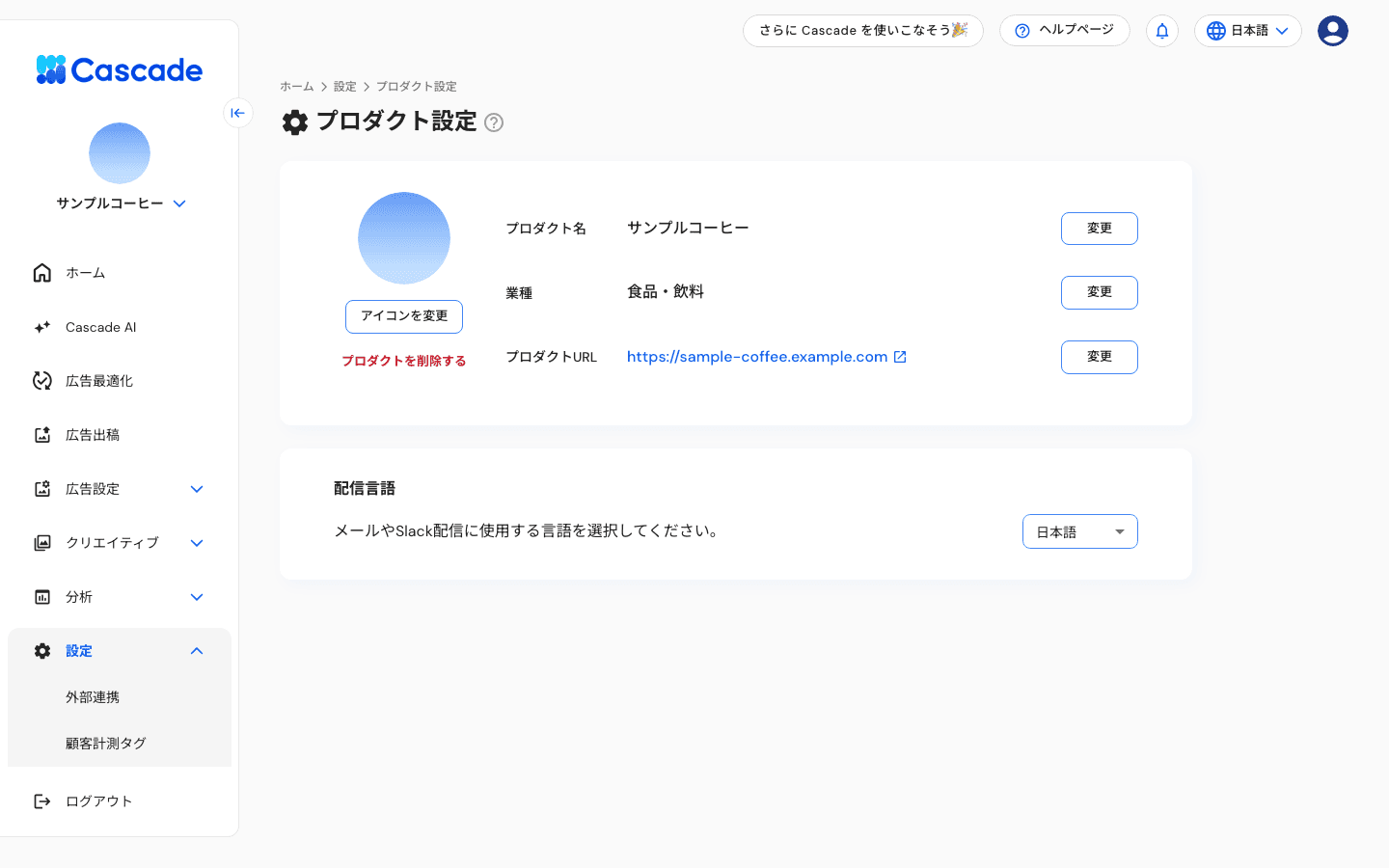1389x868 pixels.
Task: Click the 広告設定 icon in sidebar
Action: [42, 489]
